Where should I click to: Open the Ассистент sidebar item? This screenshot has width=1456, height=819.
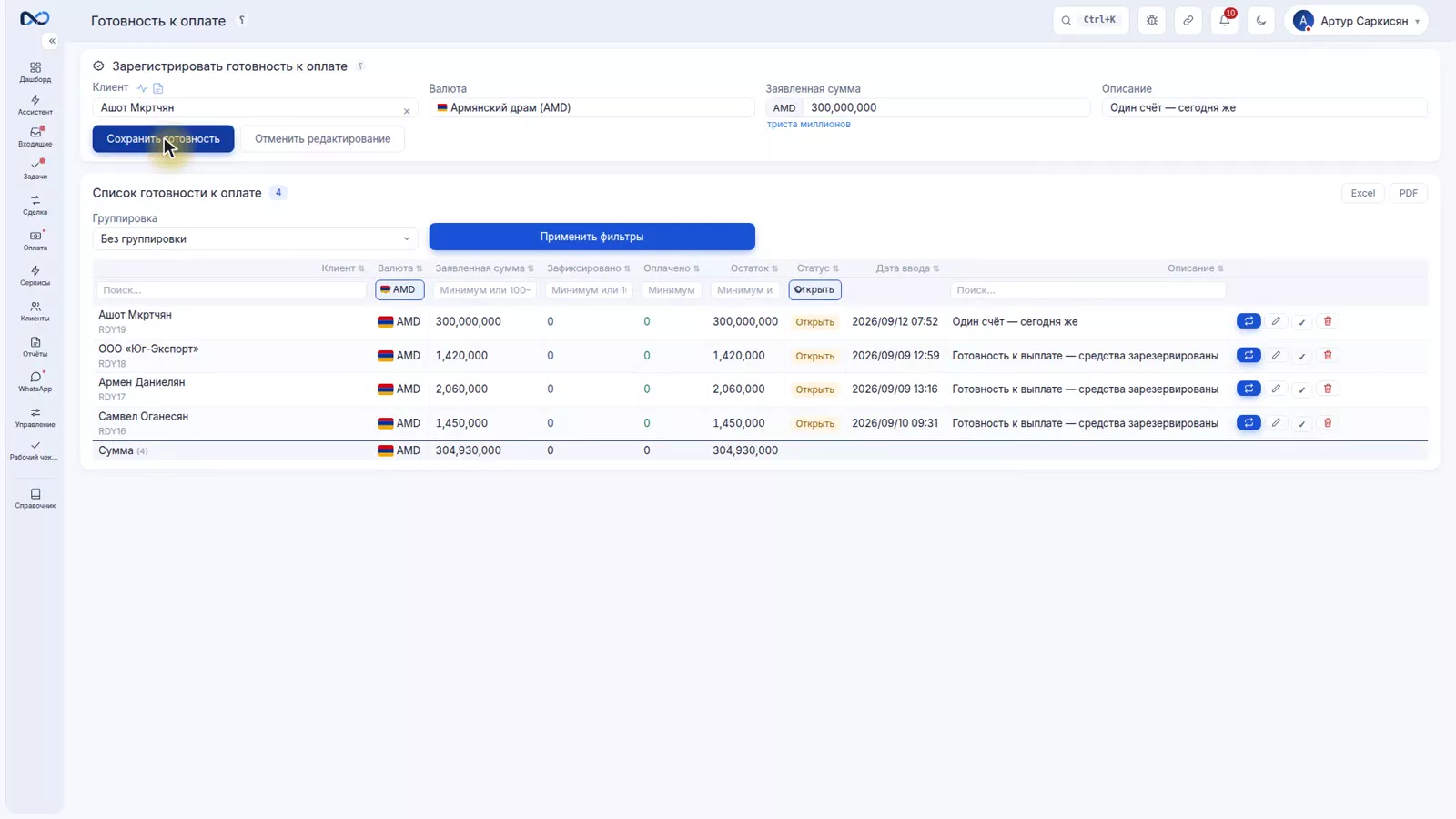coord(35,105)
